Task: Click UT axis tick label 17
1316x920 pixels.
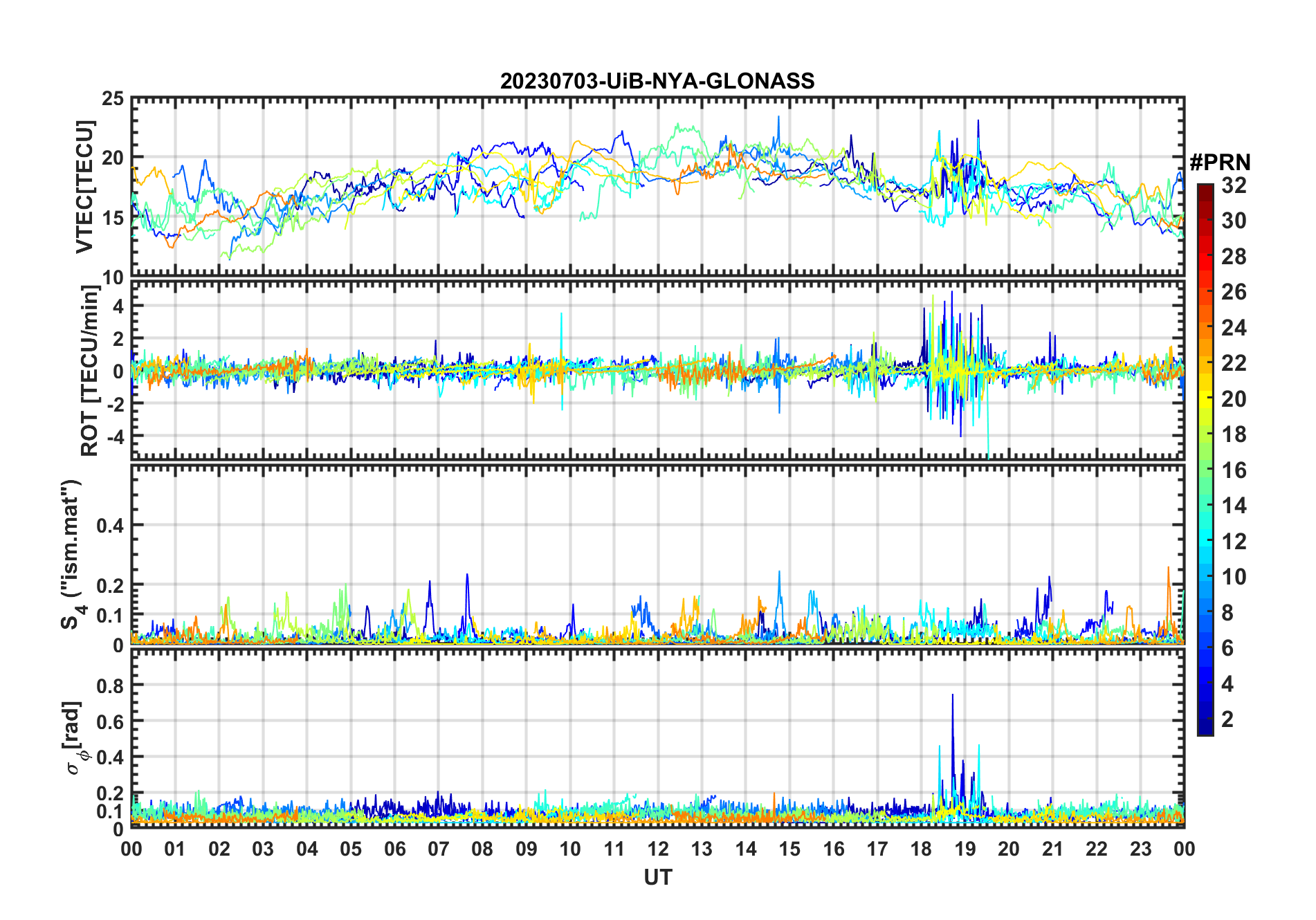Action: (877, 849)
